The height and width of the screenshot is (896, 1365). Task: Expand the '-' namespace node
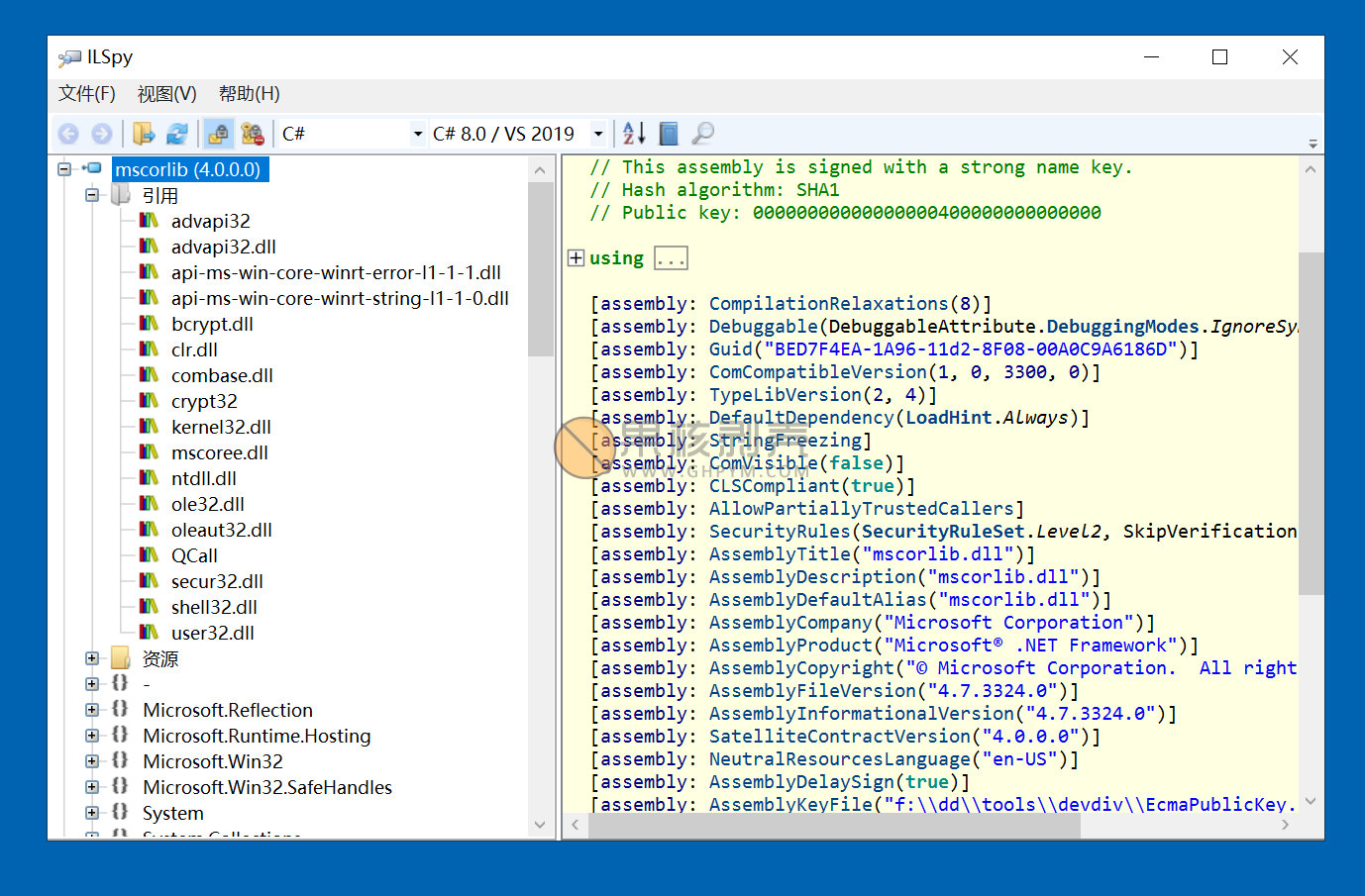point(92,684)
